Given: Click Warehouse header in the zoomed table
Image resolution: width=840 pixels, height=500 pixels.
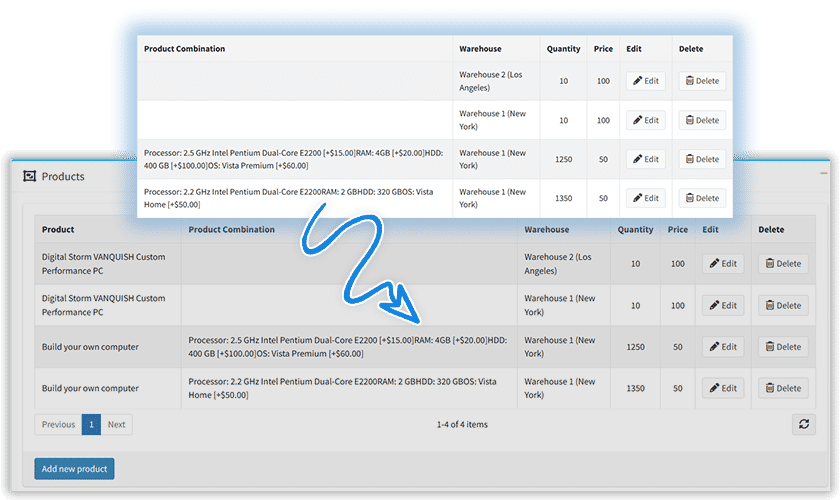Looking at the screenshot, I should coord(480,49).
